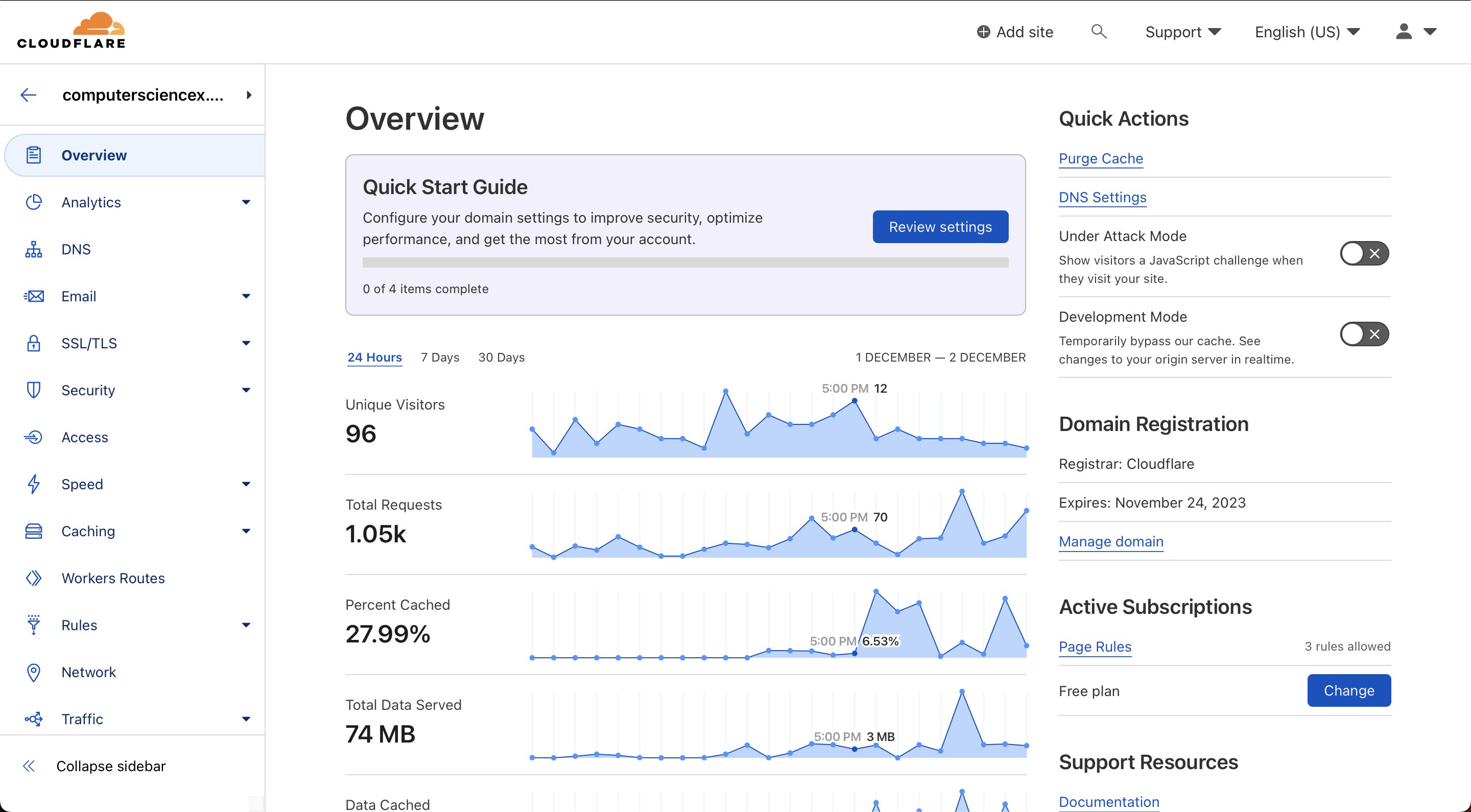Click the Collapse sidebar double chevron icon

coord(29,767)
